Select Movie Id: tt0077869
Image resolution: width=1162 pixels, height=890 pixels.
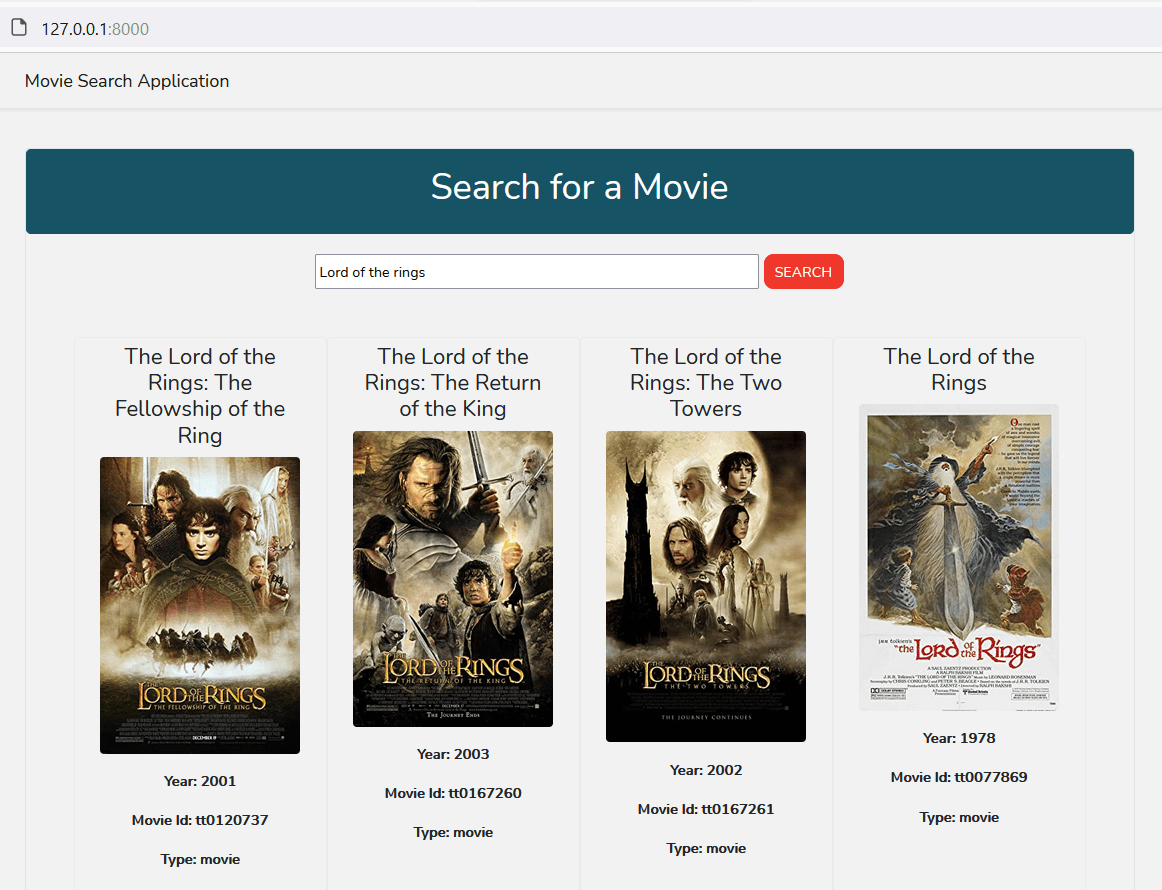click(x=959, y=777)
